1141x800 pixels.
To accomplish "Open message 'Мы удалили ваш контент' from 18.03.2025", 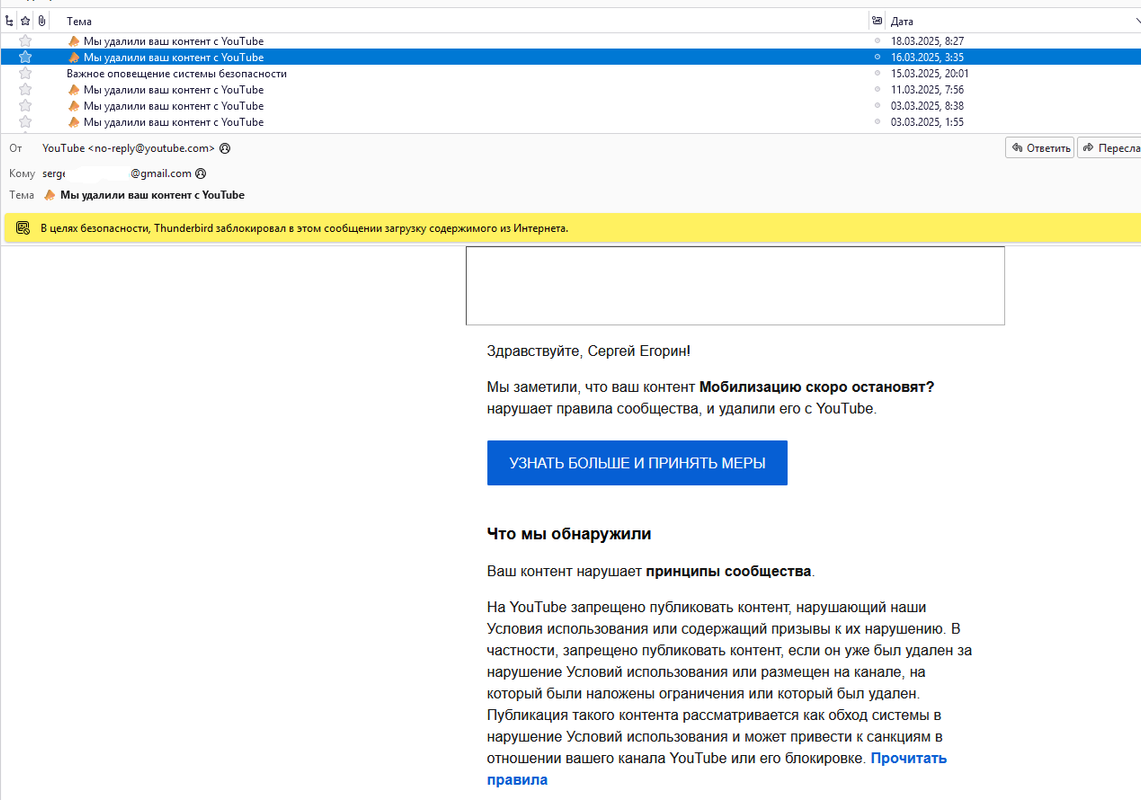I will [173, 41].
